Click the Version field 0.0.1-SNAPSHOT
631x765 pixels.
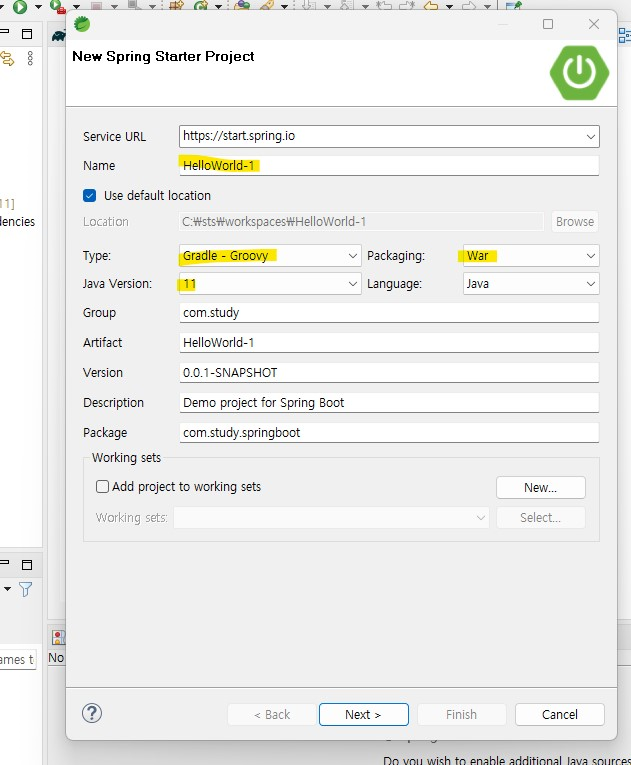tap(389, 373)
